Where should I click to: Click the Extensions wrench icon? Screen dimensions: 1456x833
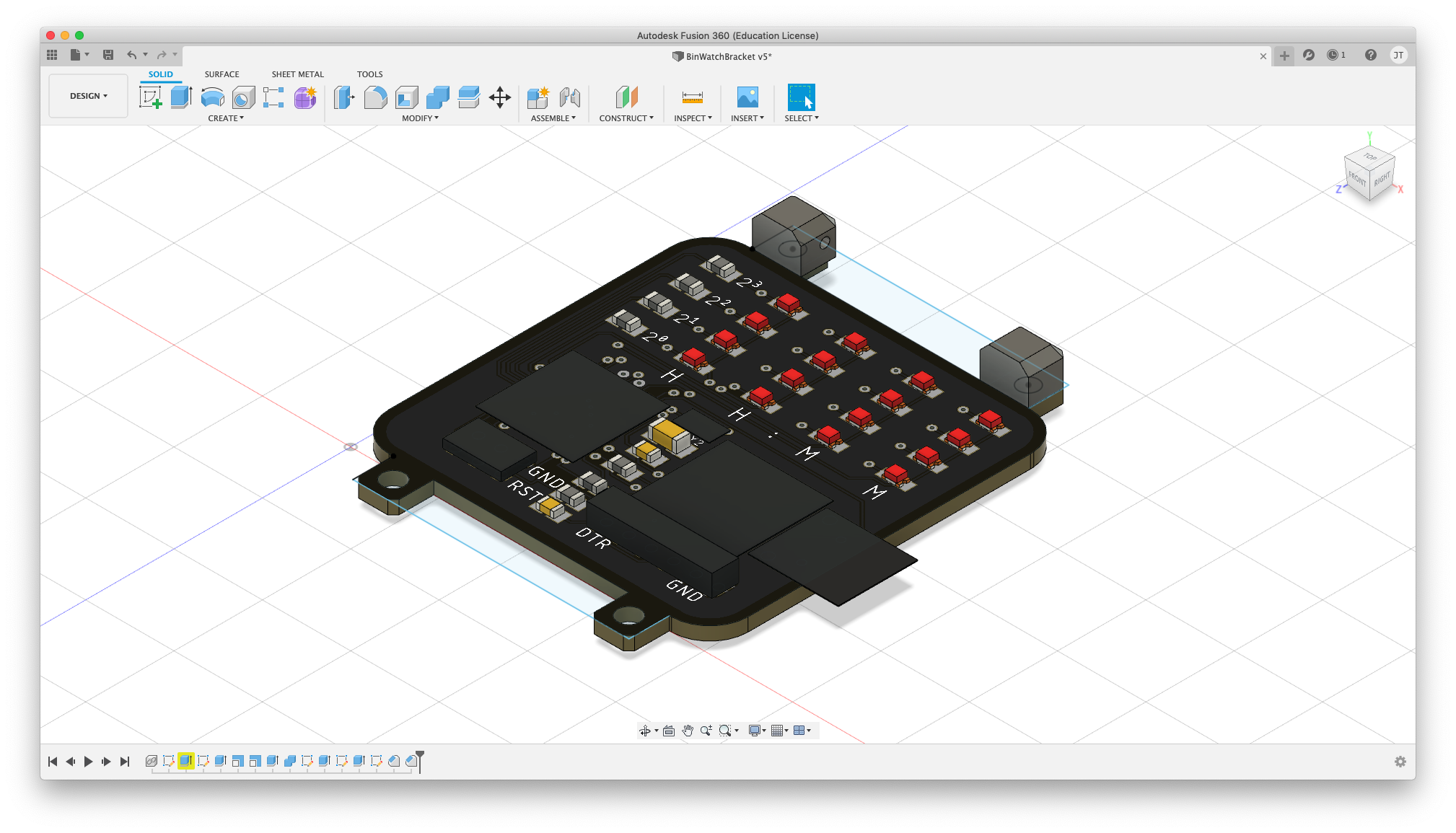coord(1309,56)
